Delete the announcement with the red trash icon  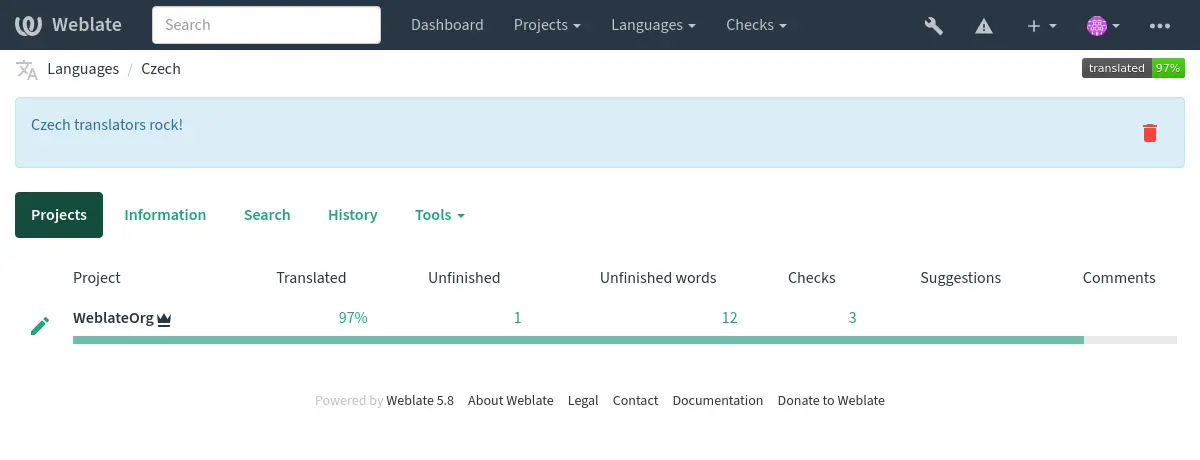click(x=1150, y=132)
